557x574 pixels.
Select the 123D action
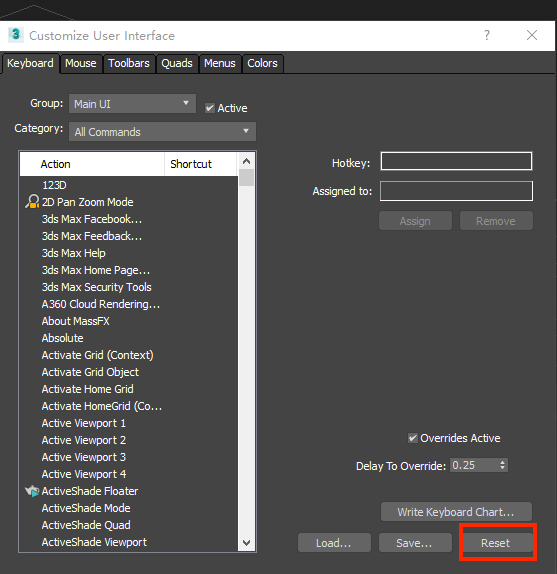54,185
